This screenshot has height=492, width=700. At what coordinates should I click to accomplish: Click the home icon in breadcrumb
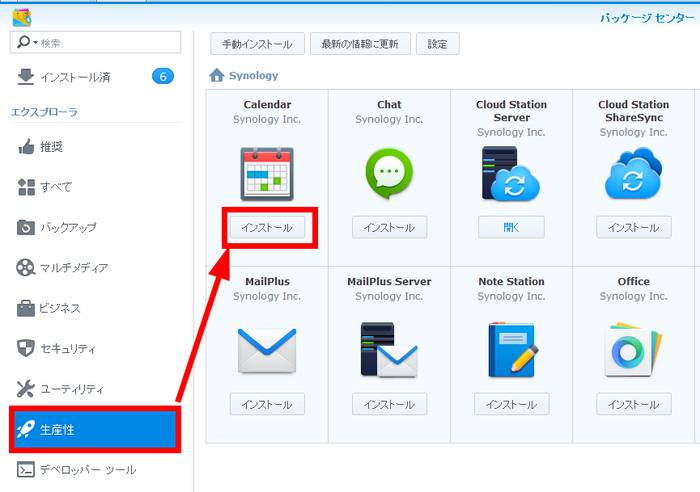[217, 75]
